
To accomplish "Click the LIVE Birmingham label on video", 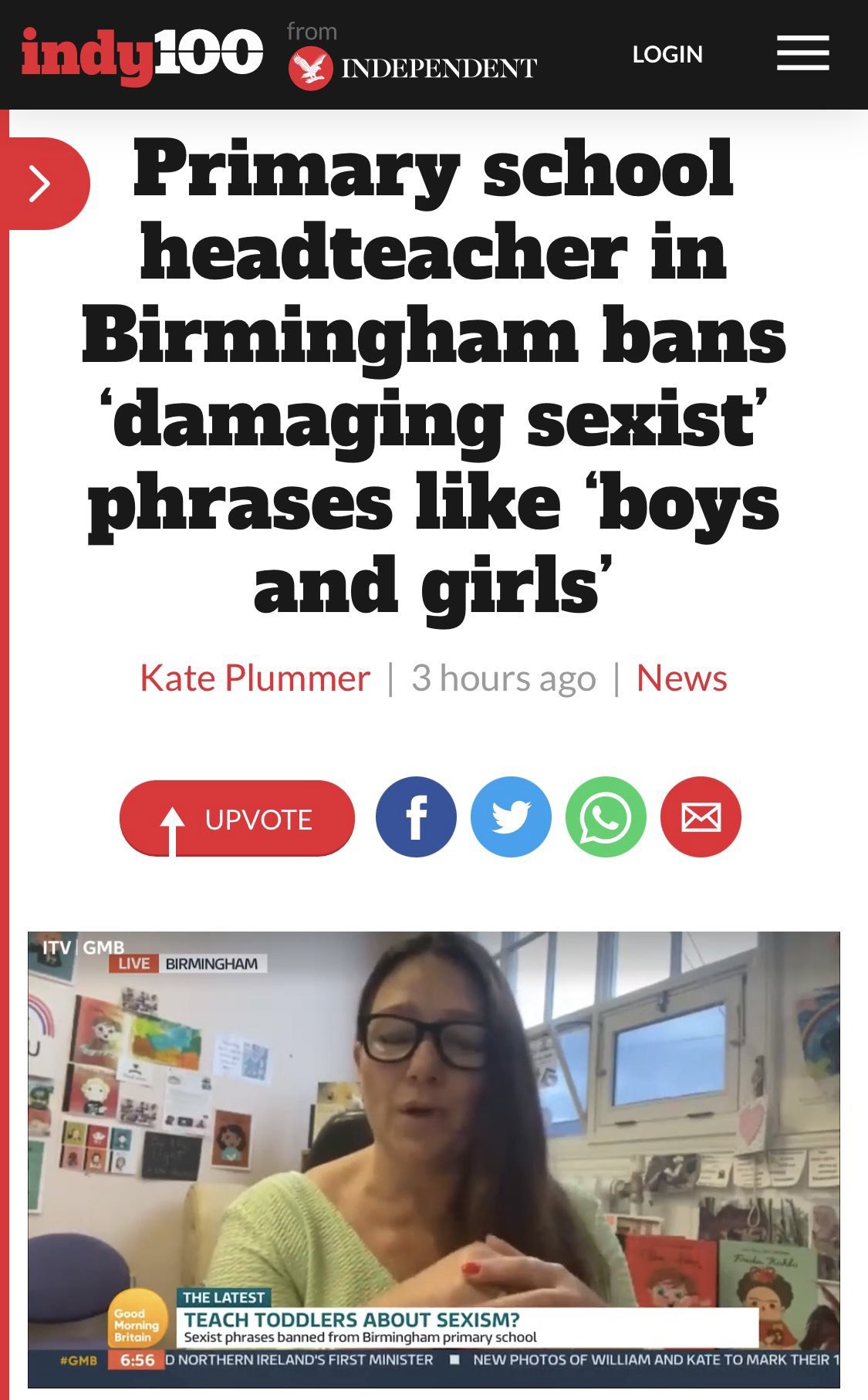I will pyautogui.click(x=188, y=963).
